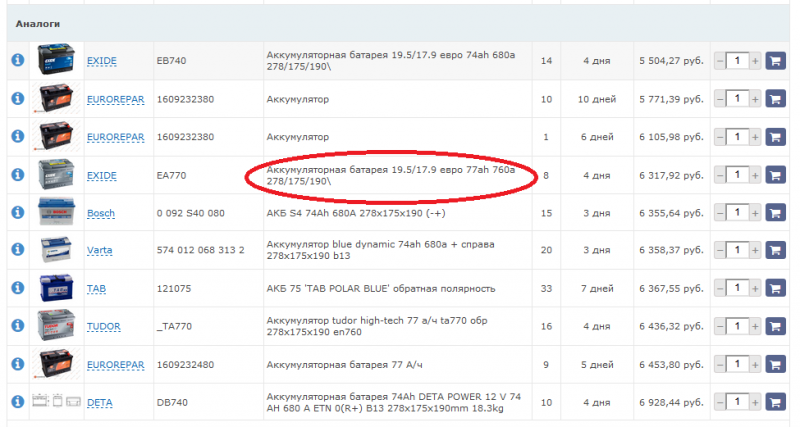Add EUROREPAR 6 105,98 руб. item to cart

776,137
